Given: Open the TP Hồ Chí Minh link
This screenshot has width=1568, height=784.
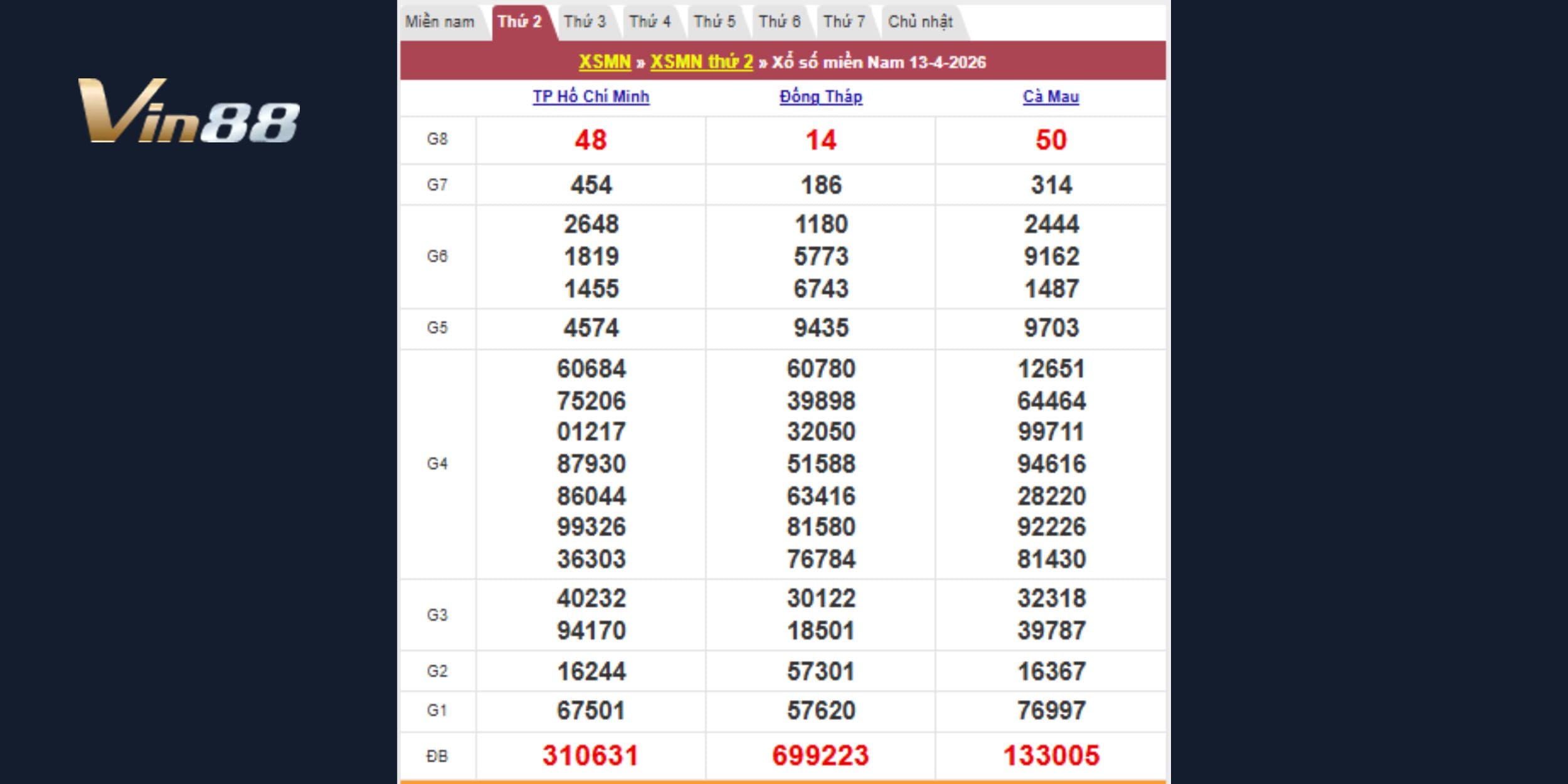Looking at the screenshot, I should pyautogui.click(x=591, y=97).
